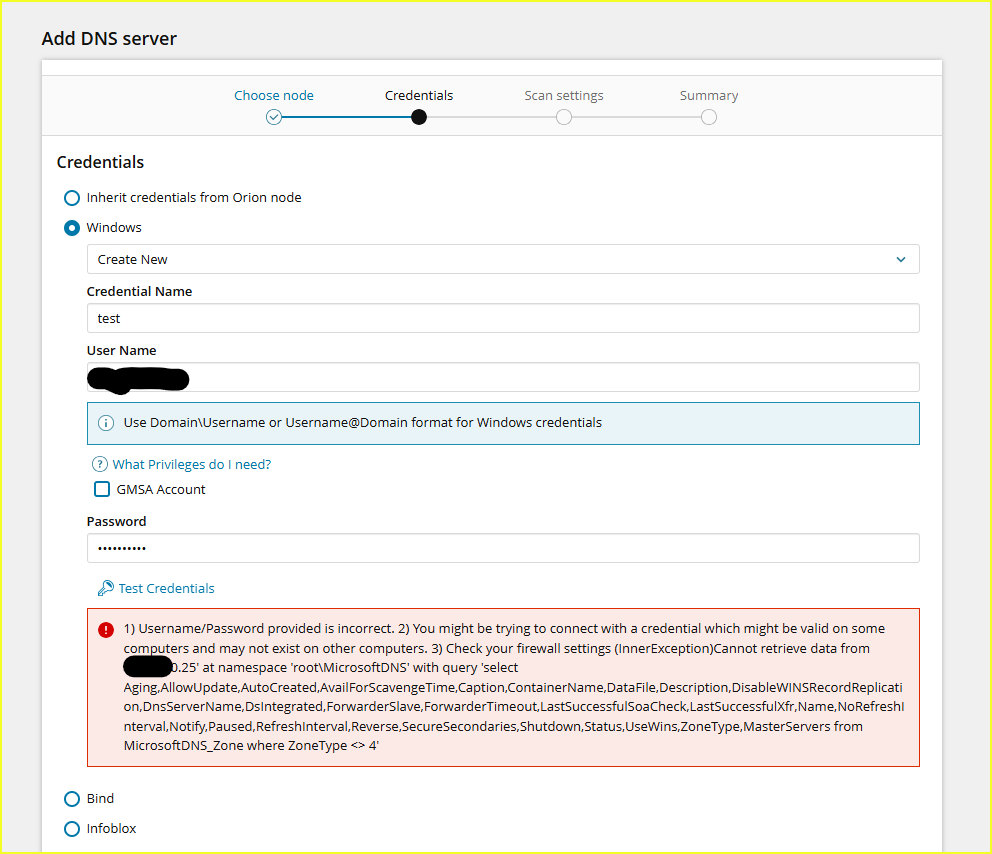Screen dimensions: 992x854
Task: Click the User Name field label
Action: tap(121, 350)
